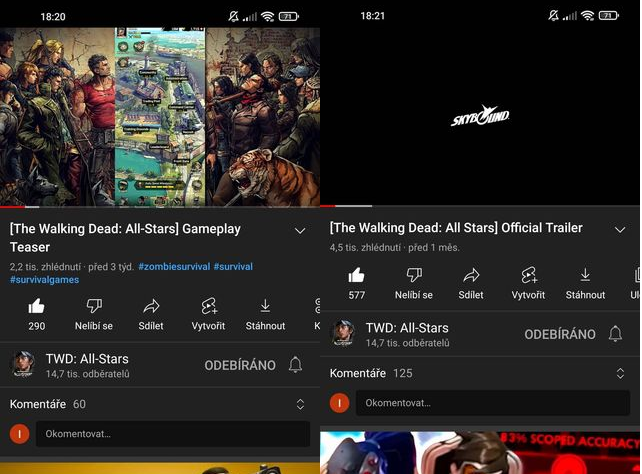Share the Gameplay Teaser video

pyautogui.click(x=152, y=307)
